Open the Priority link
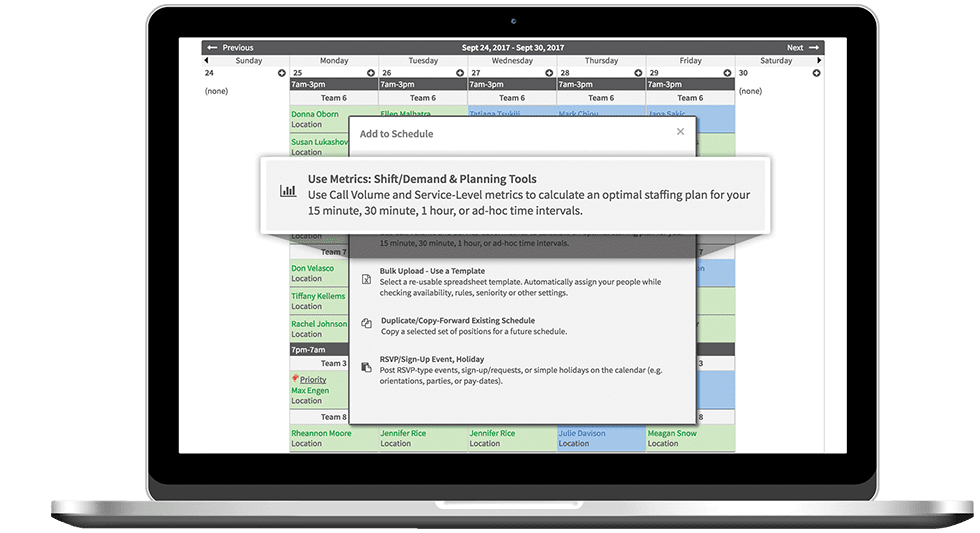This screenshot has height=533, width=980. 313,379
